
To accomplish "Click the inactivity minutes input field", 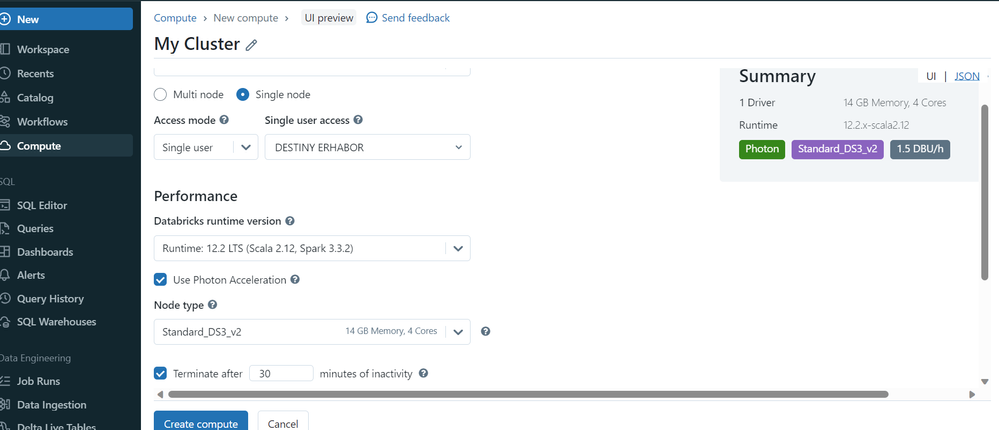I will pos(282,374).
